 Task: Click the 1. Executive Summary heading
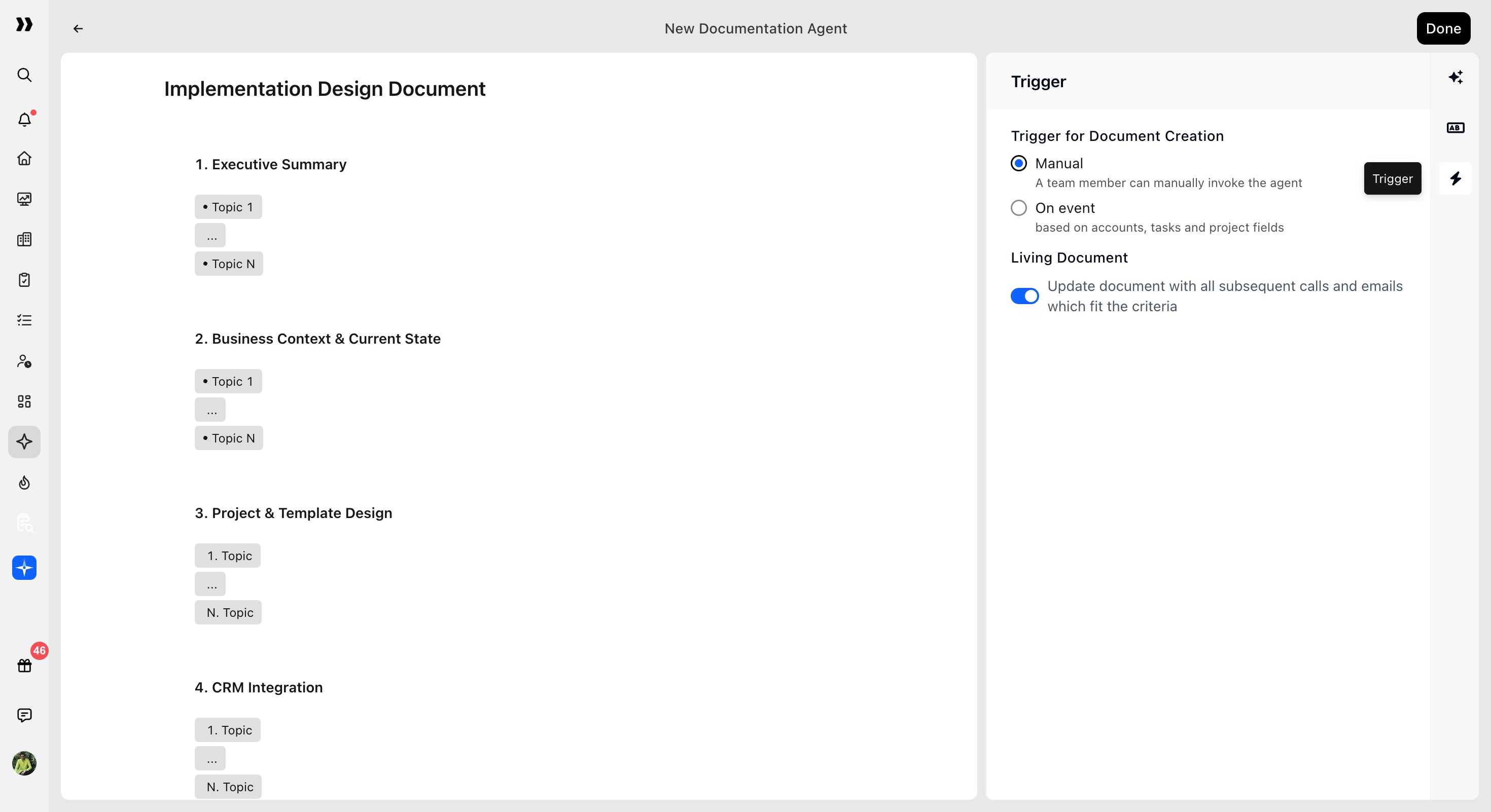tap(271, 164)
